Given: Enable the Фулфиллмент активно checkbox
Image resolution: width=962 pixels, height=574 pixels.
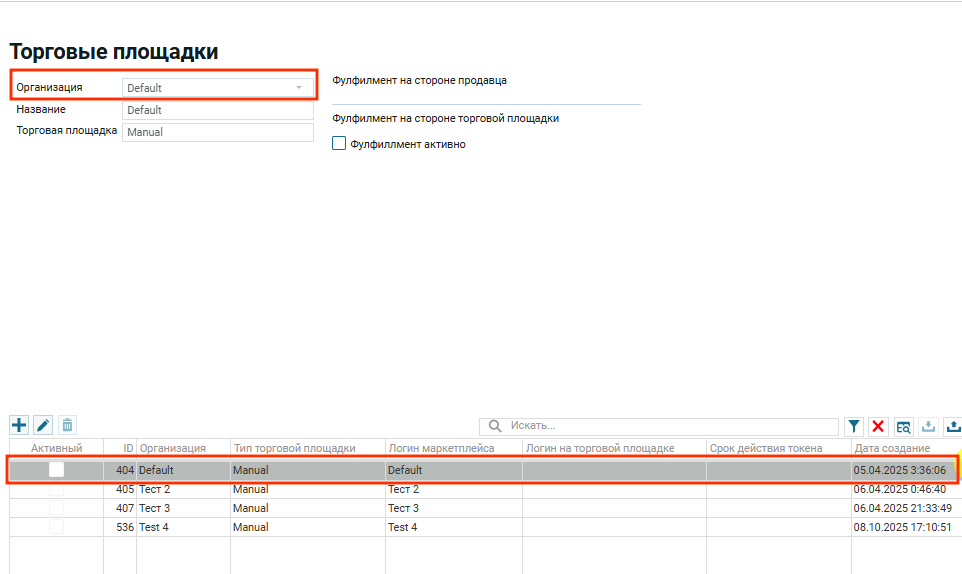Looking at the screenshot, I should [x=339, y=144].
